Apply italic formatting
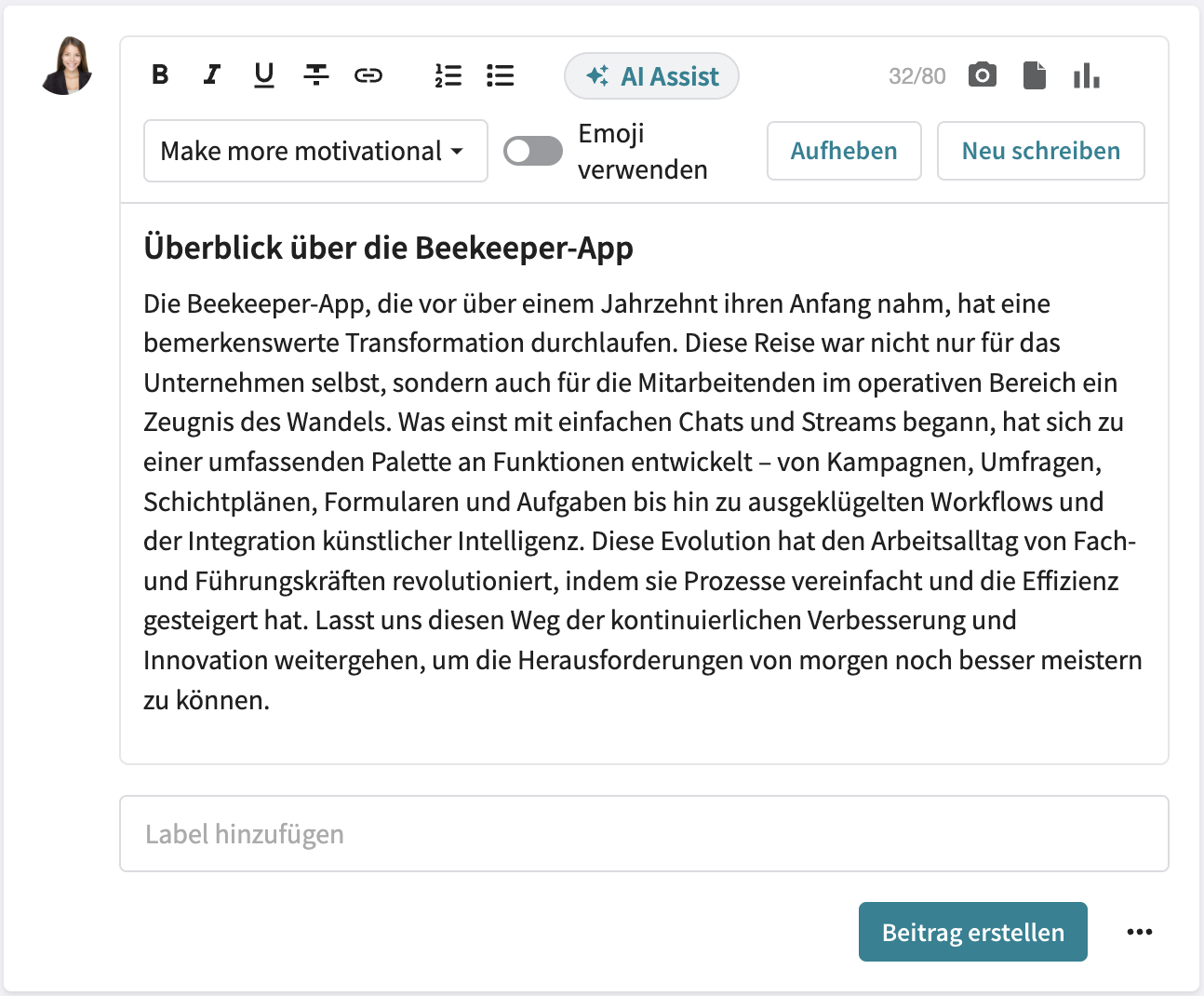 pyautogui.click(x=211, y=75)
